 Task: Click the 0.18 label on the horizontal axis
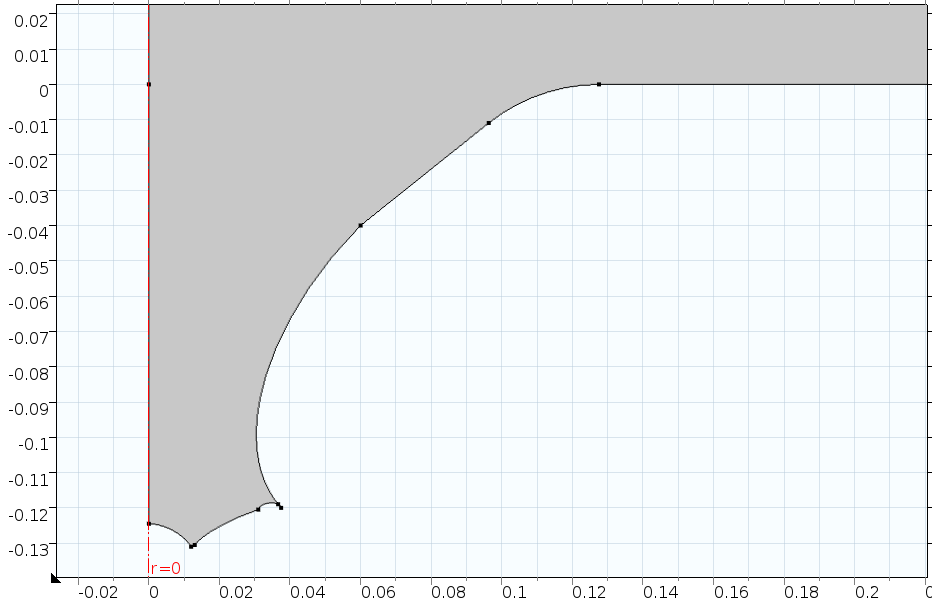[801, 592]
